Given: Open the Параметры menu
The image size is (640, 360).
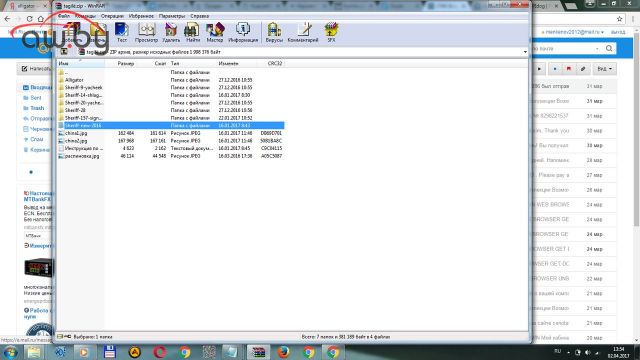Looking at the screenshot, I should click(171, 16).
